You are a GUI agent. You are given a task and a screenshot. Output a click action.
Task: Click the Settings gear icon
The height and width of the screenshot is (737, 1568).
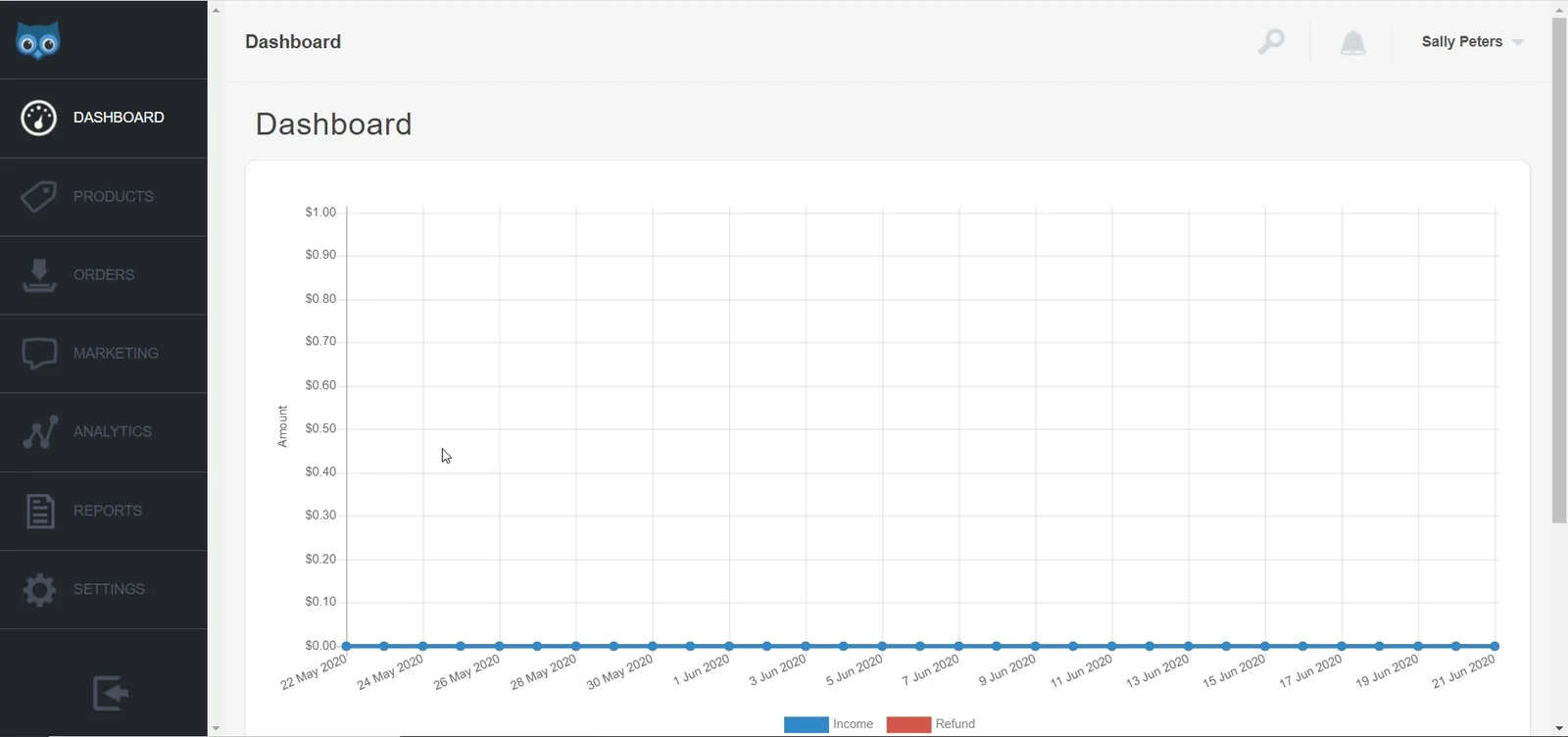(x=39, y=589)
